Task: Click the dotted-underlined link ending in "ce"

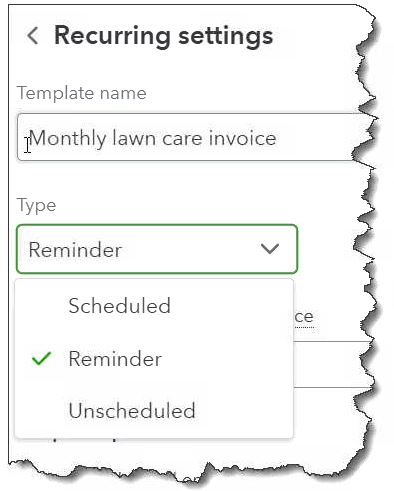Action: pyautogui.click(x=304, y=317)
